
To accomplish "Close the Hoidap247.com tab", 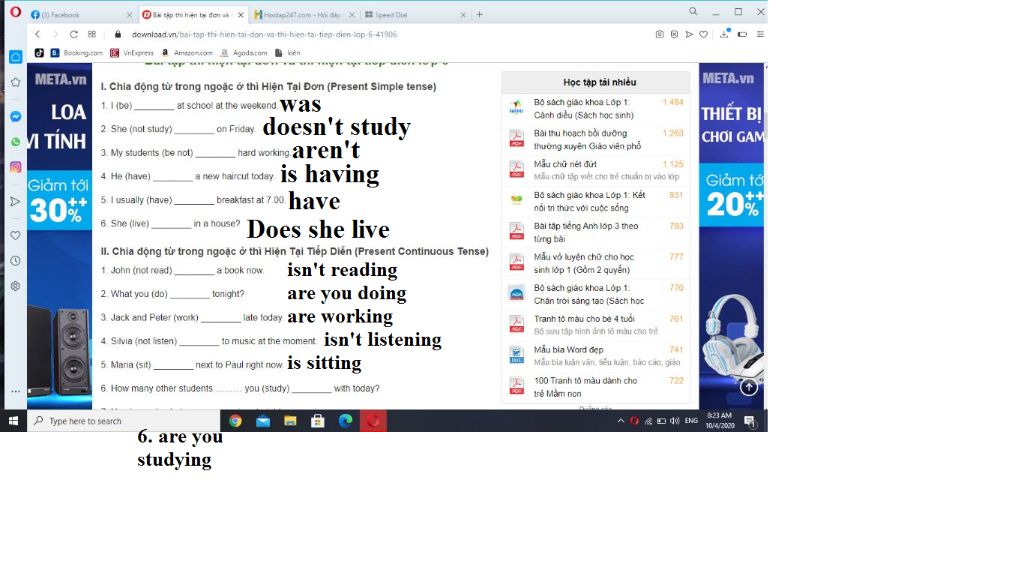I will click(352, 14).
